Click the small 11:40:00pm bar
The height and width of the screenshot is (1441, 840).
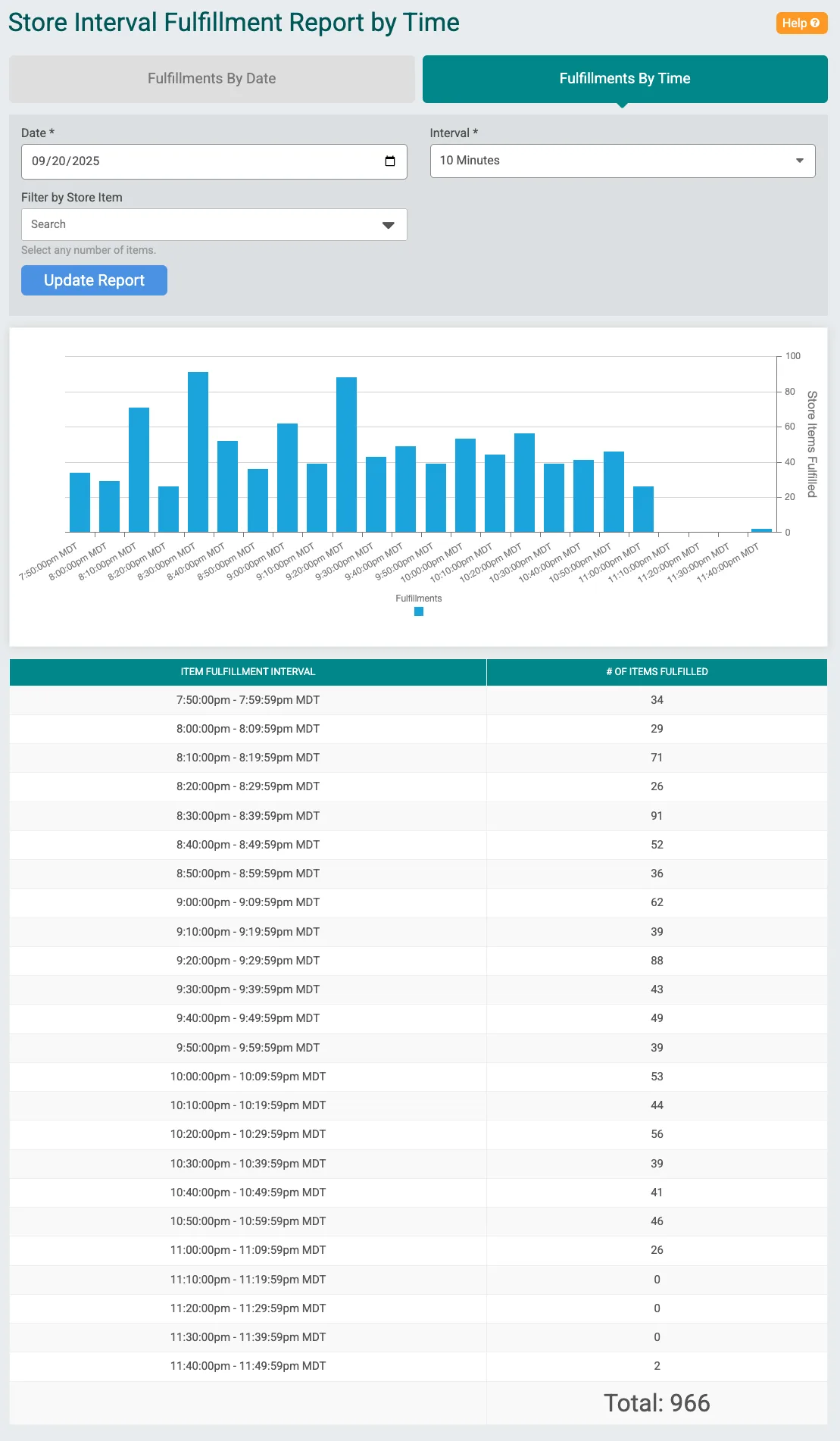tap(761, 530)
